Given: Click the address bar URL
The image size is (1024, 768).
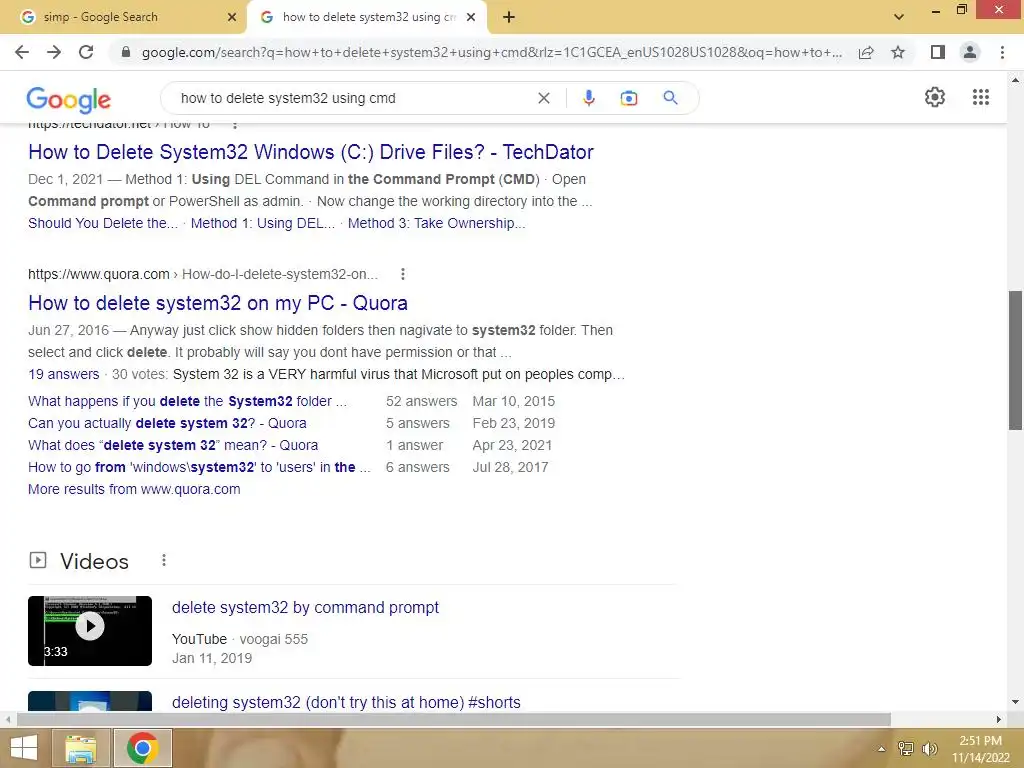Looking at the screenshot, I should [x=491, y=52].
